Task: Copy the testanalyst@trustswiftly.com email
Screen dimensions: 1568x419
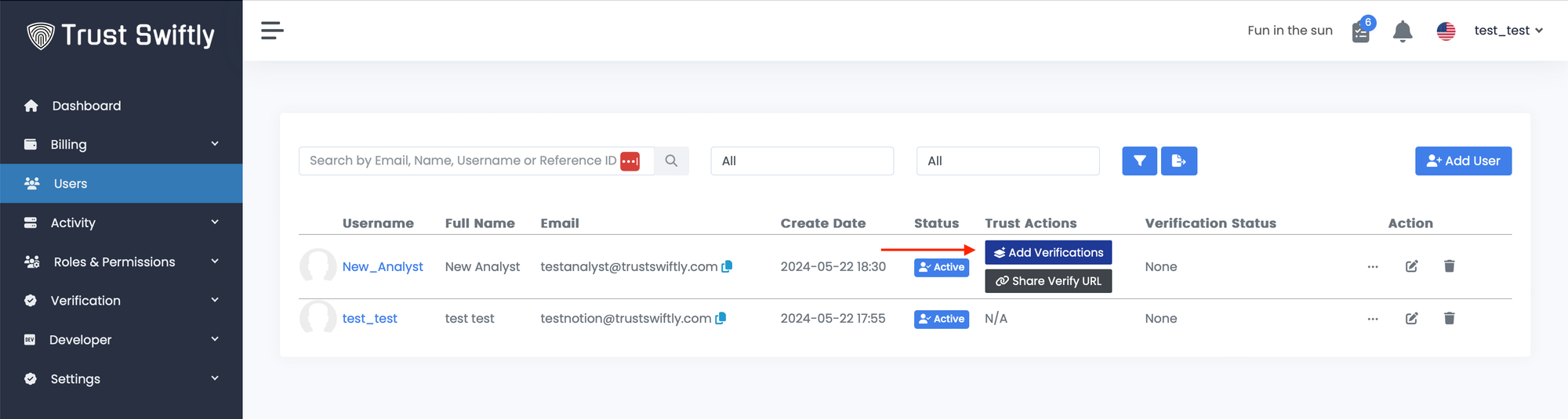Action: pos(727,267)
